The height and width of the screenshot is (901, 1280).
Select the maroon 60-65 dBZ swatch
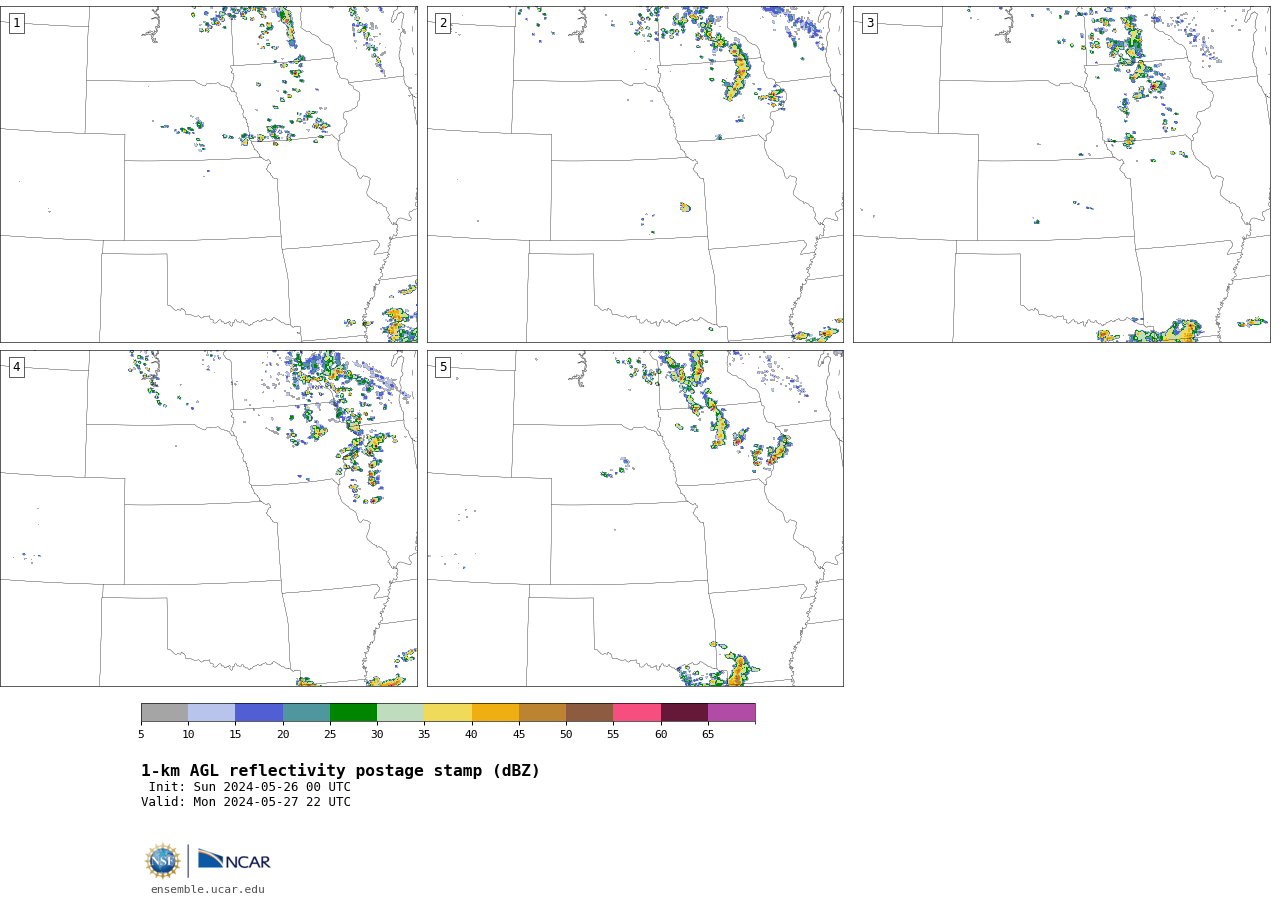coord(684,713)
